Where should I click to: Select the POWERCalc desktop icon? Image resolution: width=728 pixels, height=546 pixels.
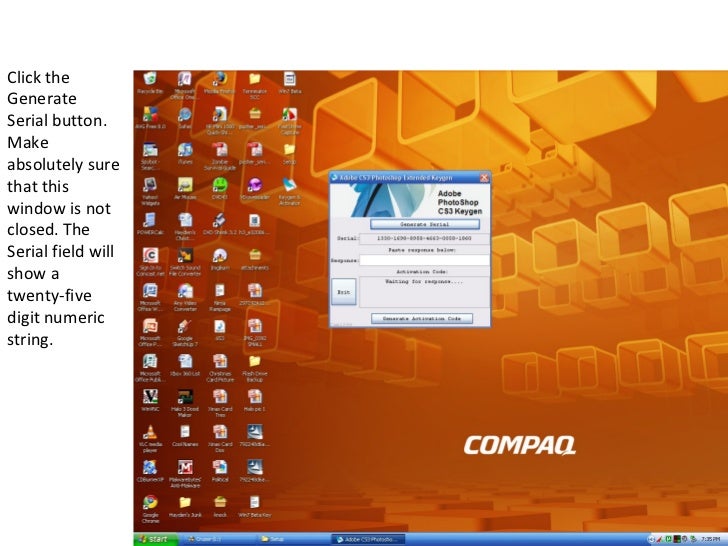tap(150, 224)
